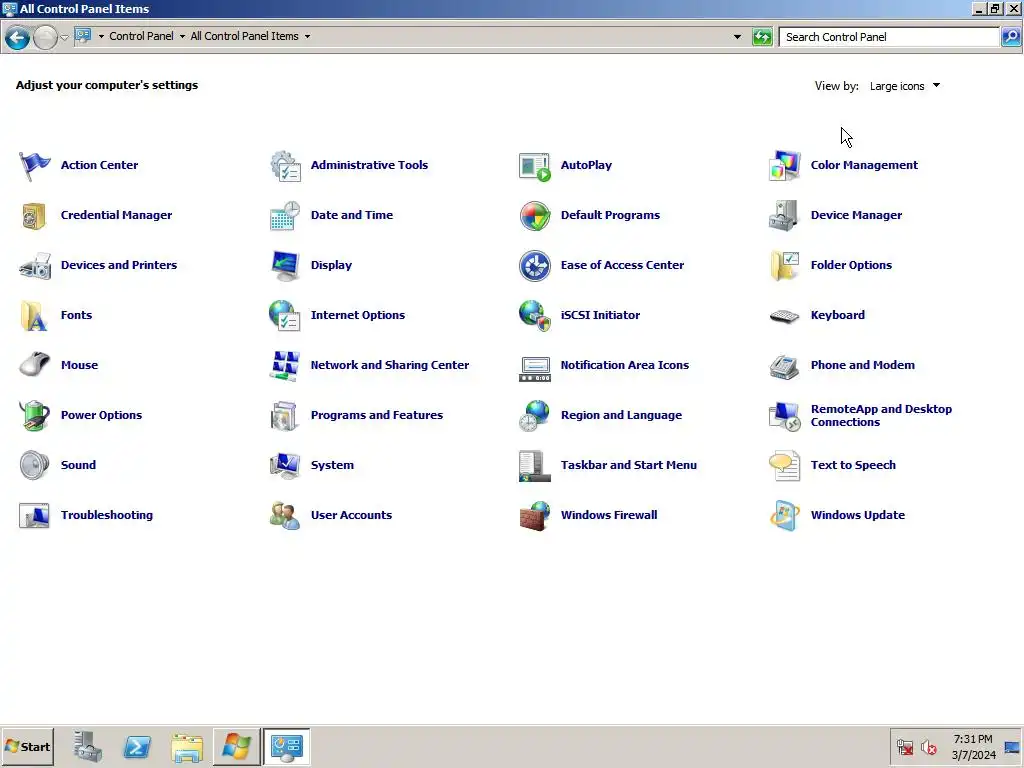Open the Windows Update icon
This screenshot has width=1024, height=768.
coord(784,516)
